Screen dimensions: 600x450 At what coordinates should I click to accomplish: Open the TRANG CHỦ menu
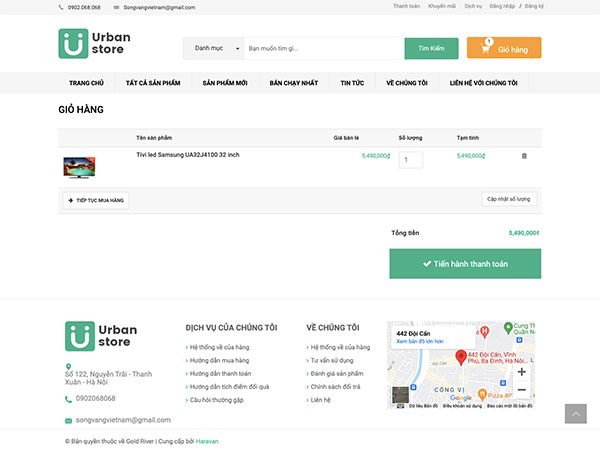pyautogui.click(x=86, y=83)
